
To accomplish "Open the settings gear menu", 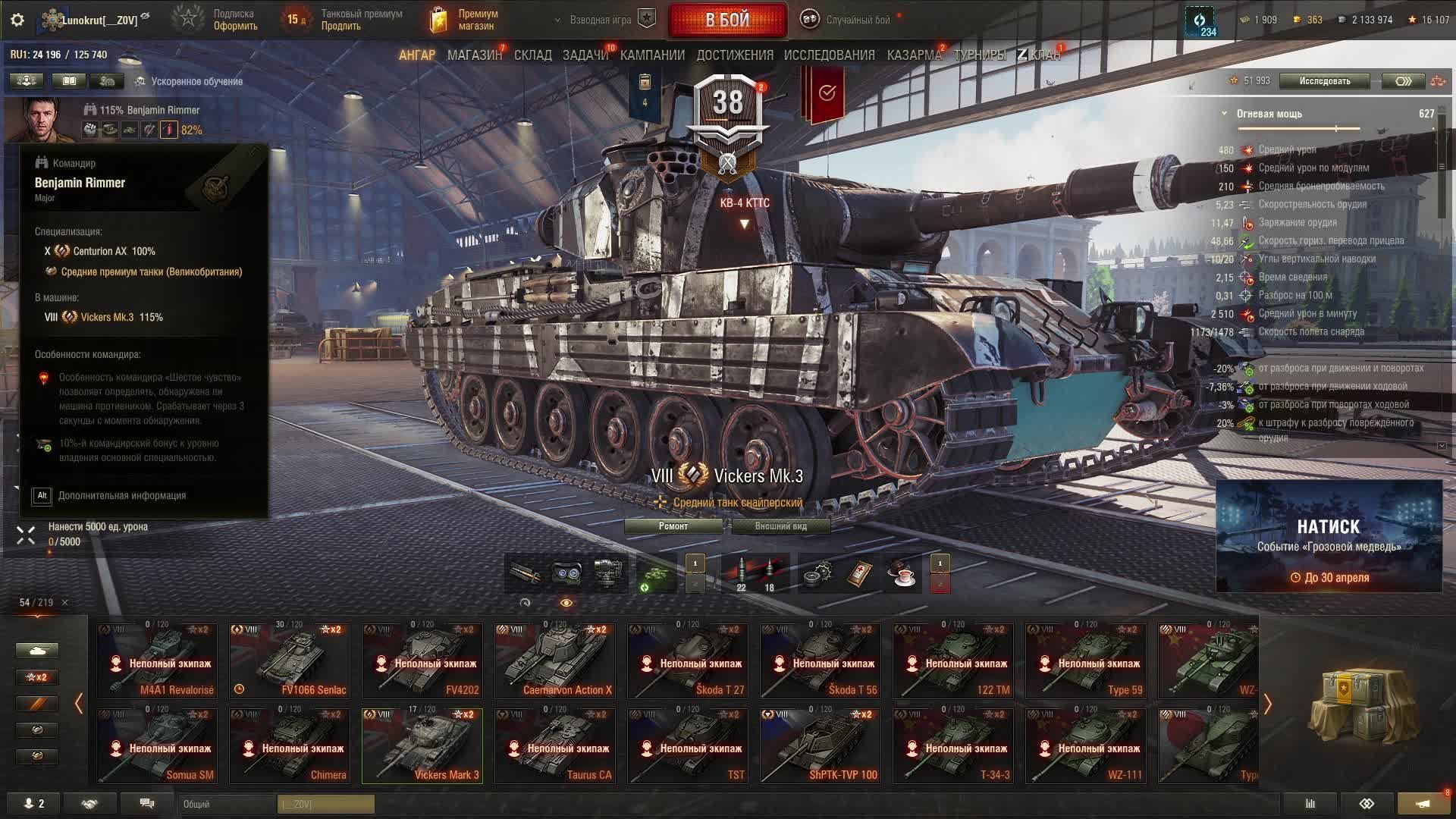I will click(x=17, y=20).
